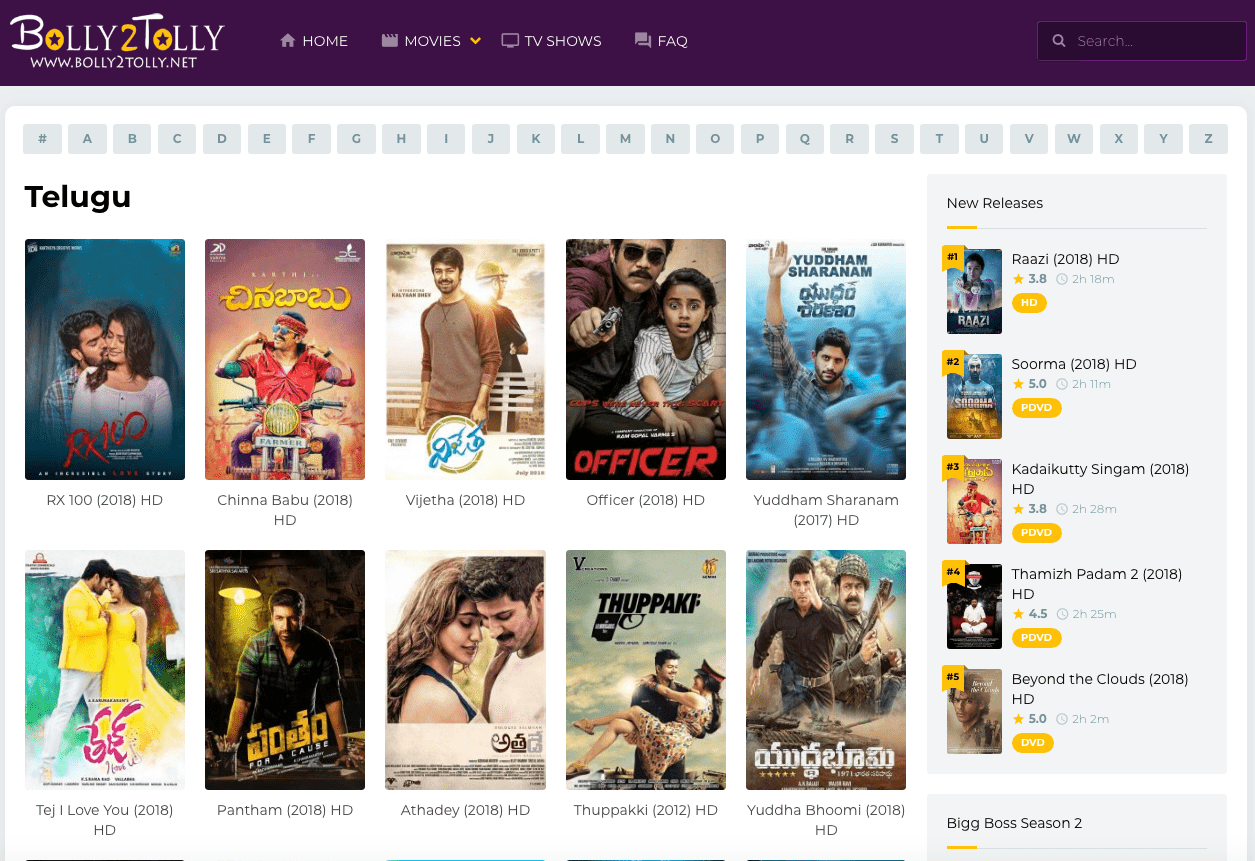Image resolution: width=1255 pixels, height=861 pixels.
Task: Open Soorma (2018) HD in New Releases
Action: (1074, 364)
